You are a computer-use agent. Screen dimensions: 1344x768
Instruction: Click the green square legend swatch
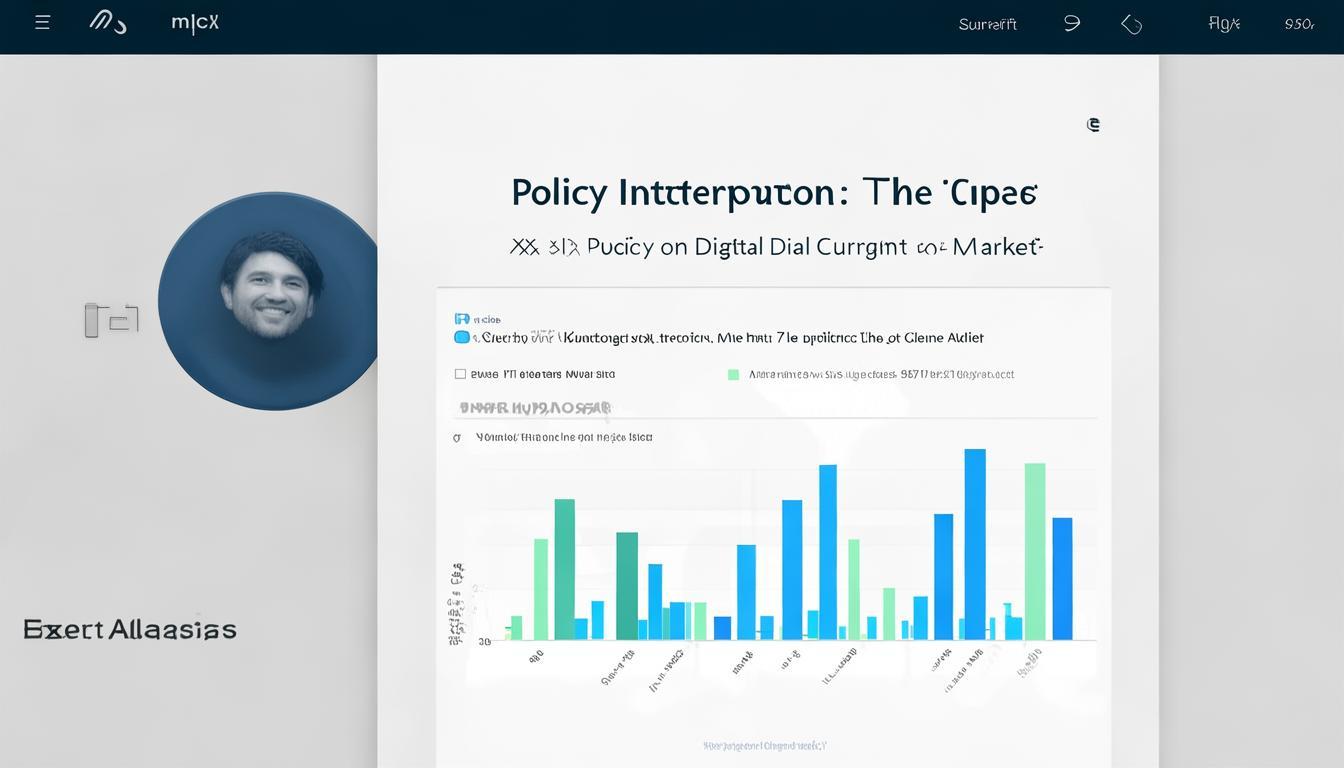(x=733, y=374)
